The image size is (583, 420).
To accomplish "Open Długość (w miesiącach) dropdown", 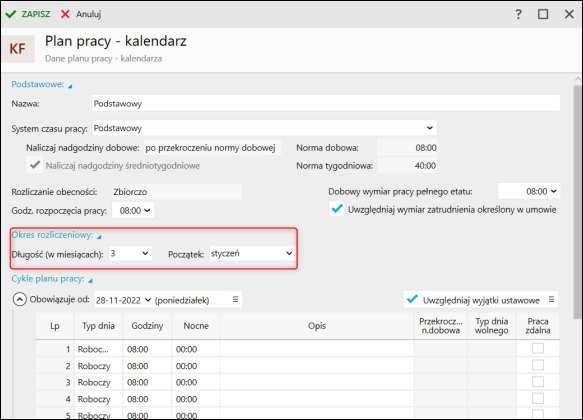I will point(130,253).
